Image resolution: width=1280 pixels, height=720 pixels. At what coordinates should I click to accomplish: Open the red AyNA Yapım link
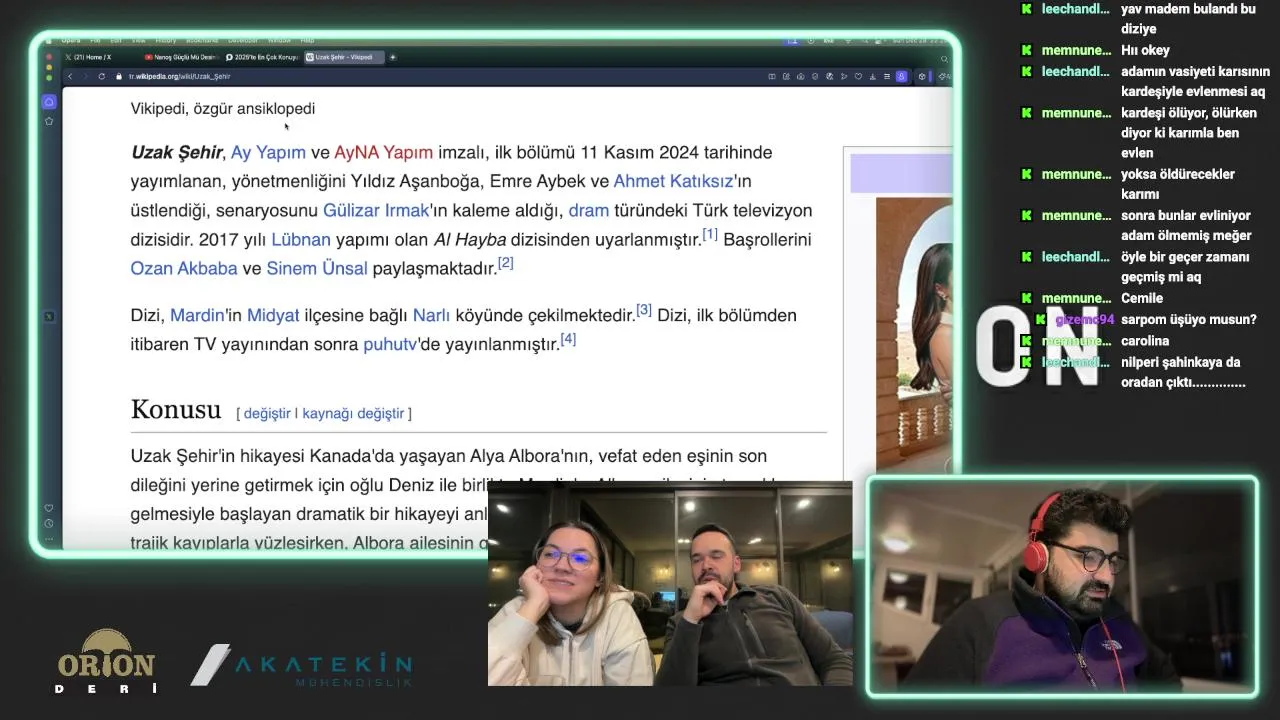(383, 153)
